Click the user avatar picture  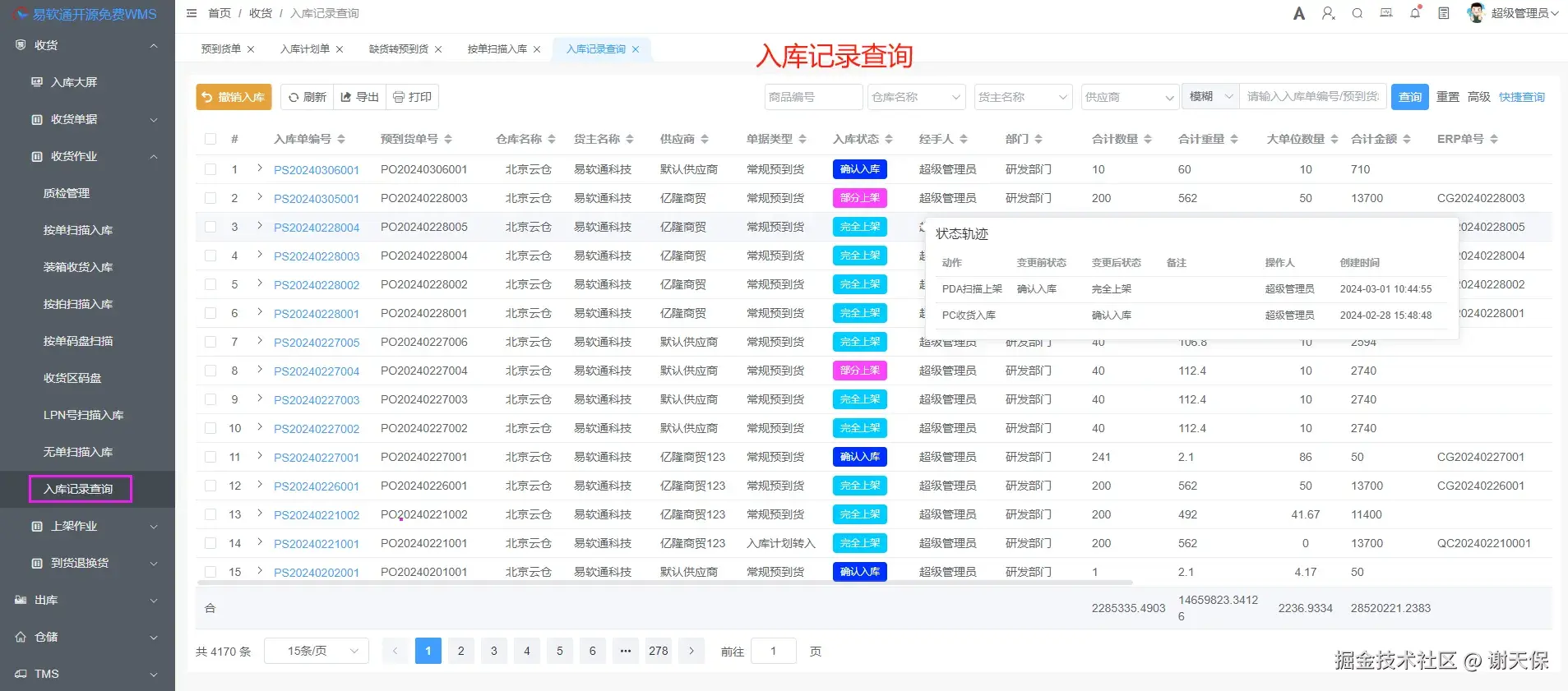(x=1476, y=13)
